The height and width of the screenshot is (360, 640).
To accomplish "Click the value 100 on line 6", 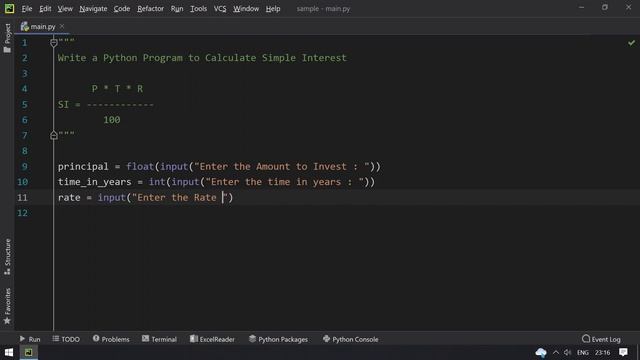I will [x=112, y=120].
